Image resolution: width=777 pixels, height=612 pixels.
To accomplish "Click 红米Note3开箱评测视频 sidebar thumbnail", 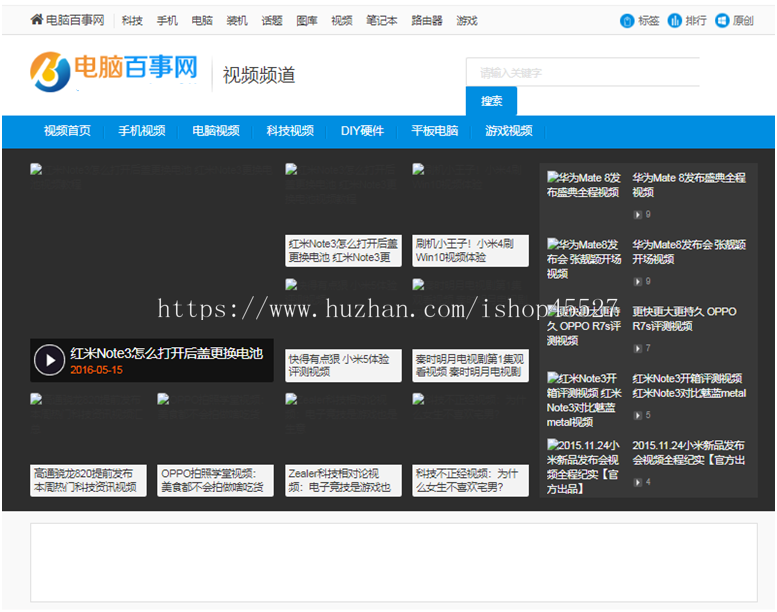I will point(584,400).
